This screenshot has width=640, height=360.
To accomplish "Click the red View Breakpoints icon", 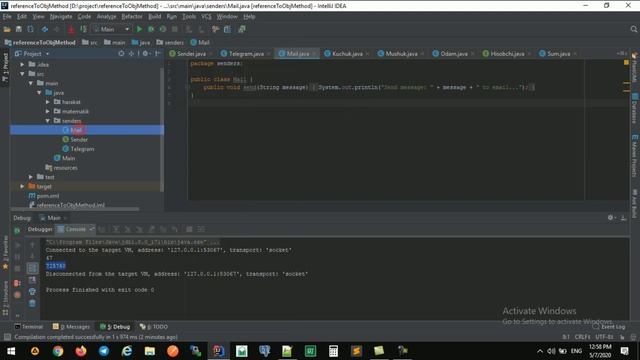I will (x=17, y=283).
